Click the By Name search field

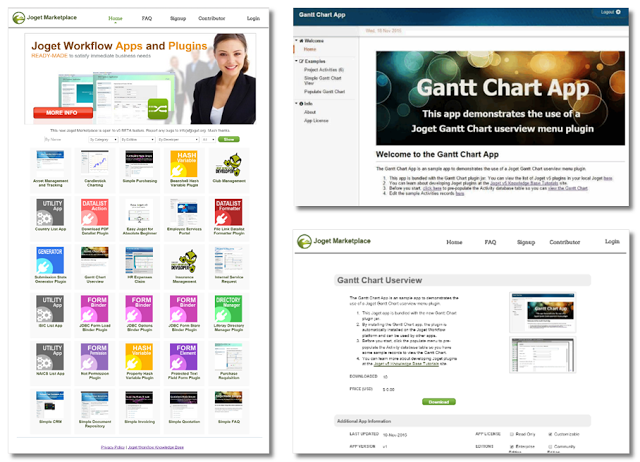pos(64,140)
